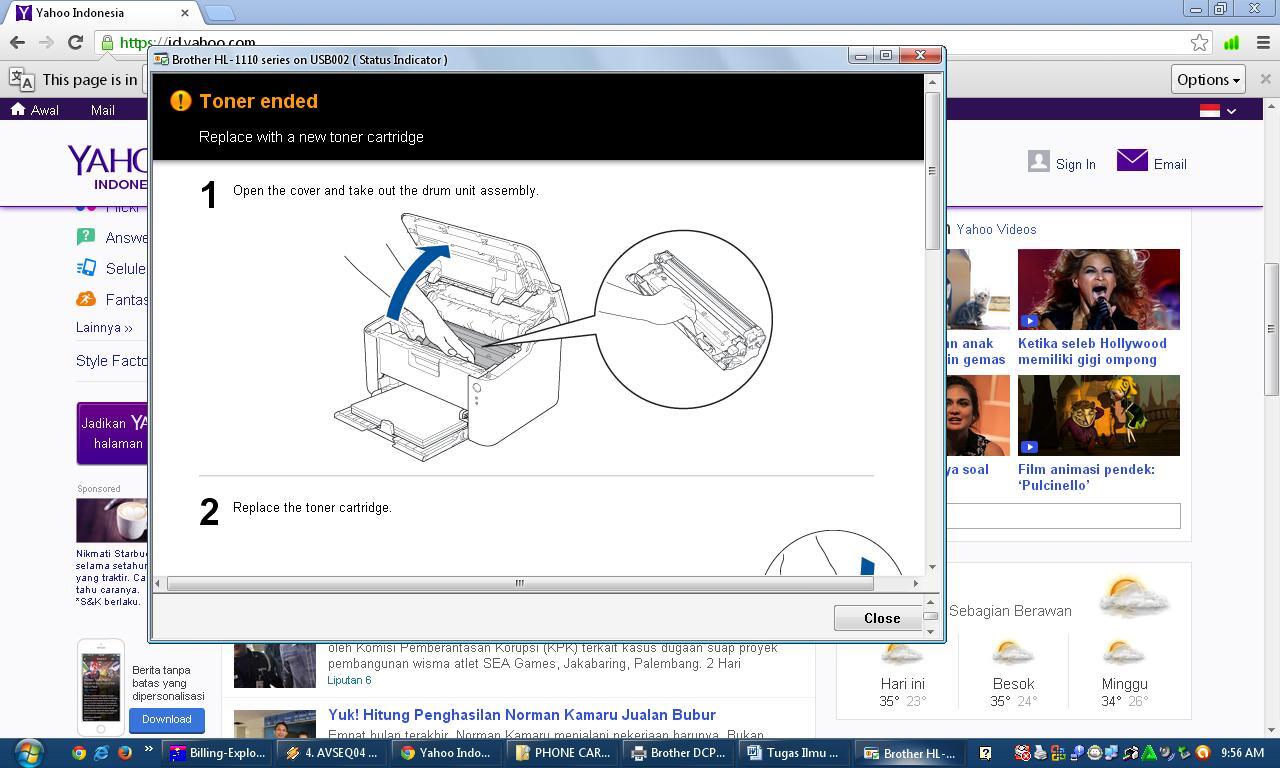Viewport: 1280px width, 768px height.
Task: Launch Firefox from quick launch
Action: tap(125, 753)
